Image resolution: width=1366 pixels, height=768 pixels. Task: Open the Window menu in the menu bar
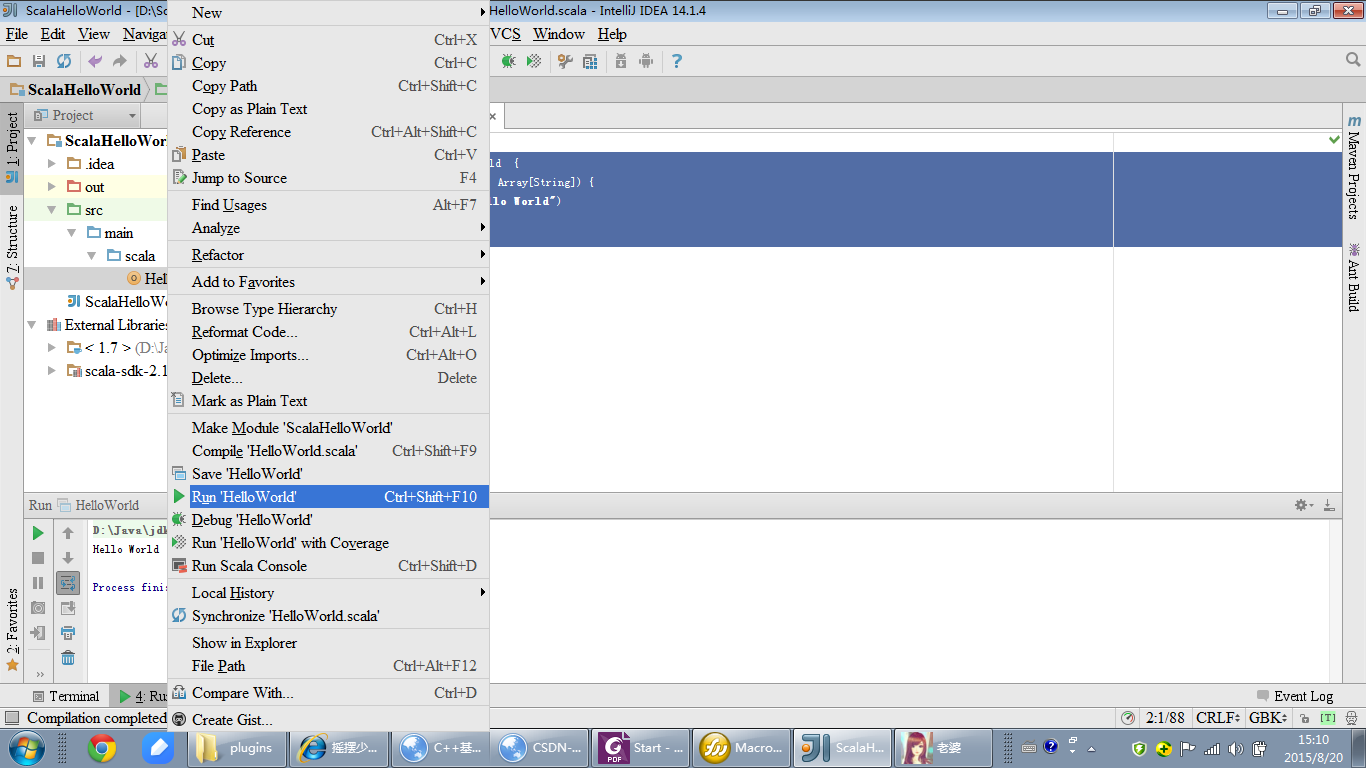(558, 34)
